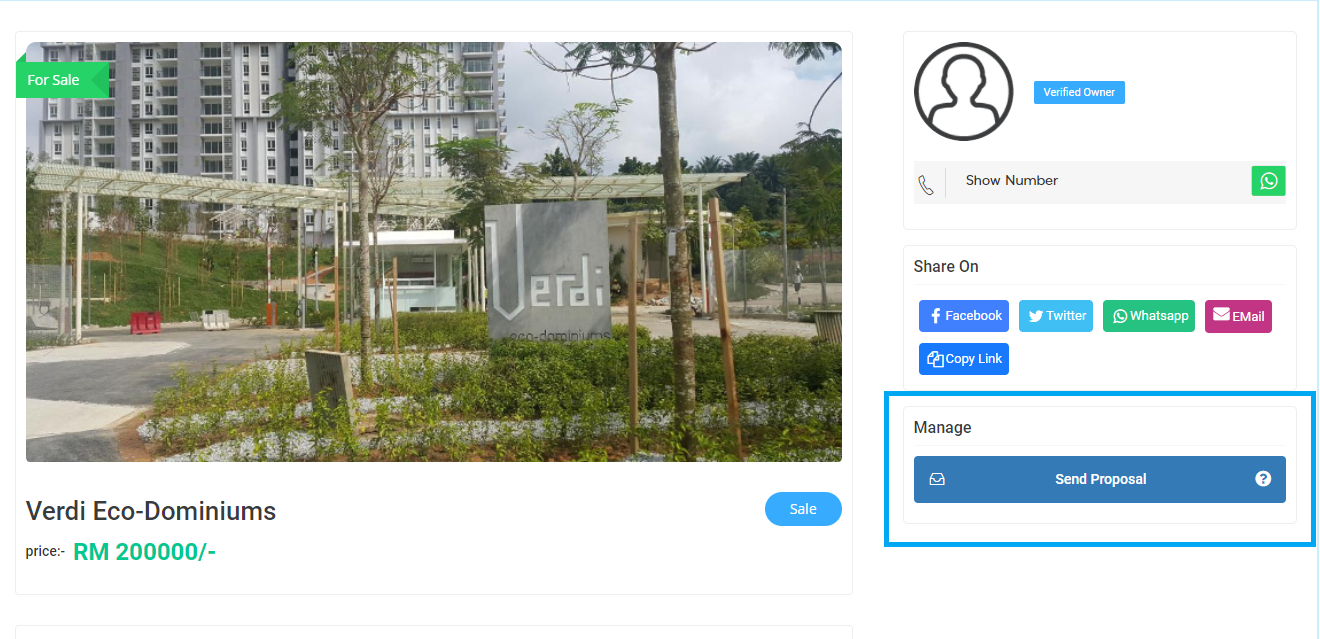Open the Verdi property photo

point(434,252)
